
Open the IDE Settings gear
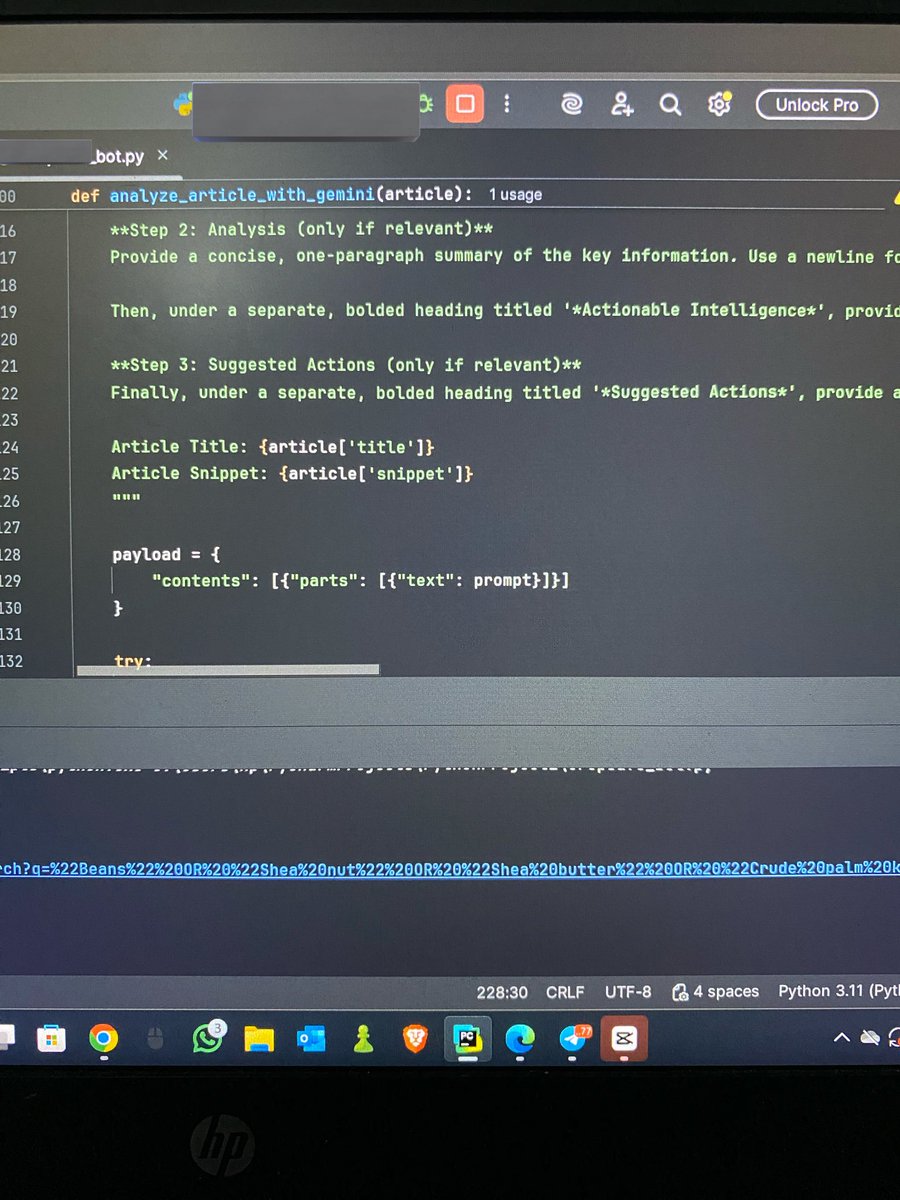pos(719,104)
